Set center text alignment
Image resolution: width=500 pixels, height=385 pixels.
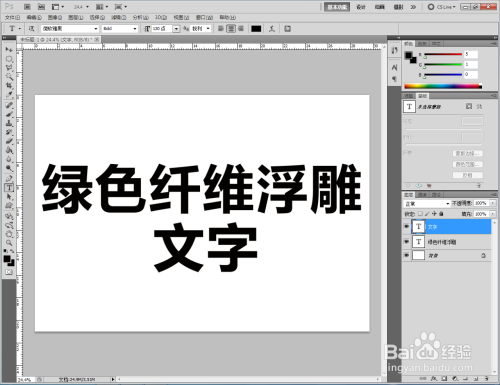click(231, 29)
